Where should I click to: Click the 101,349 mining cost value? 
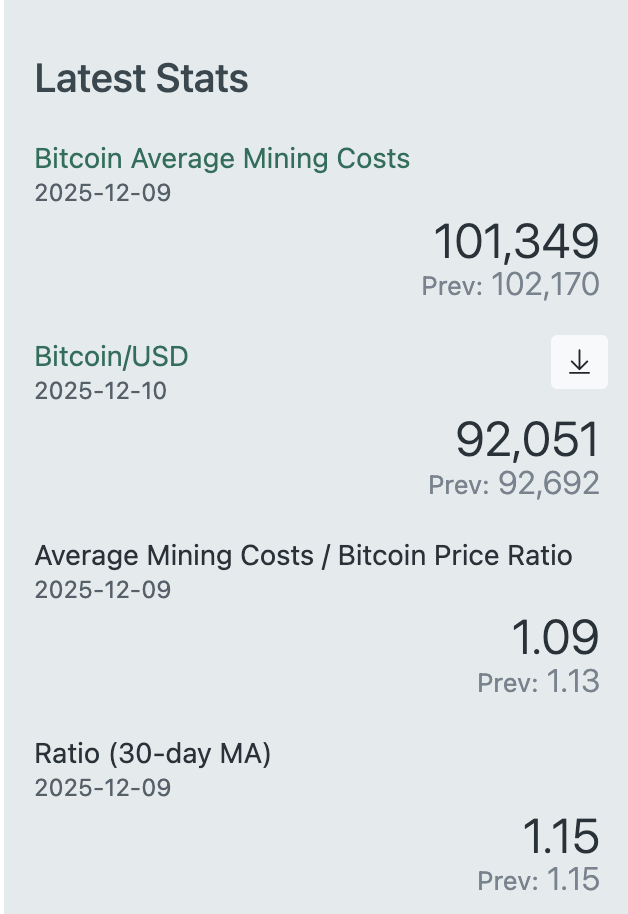[x=515, y=242]
